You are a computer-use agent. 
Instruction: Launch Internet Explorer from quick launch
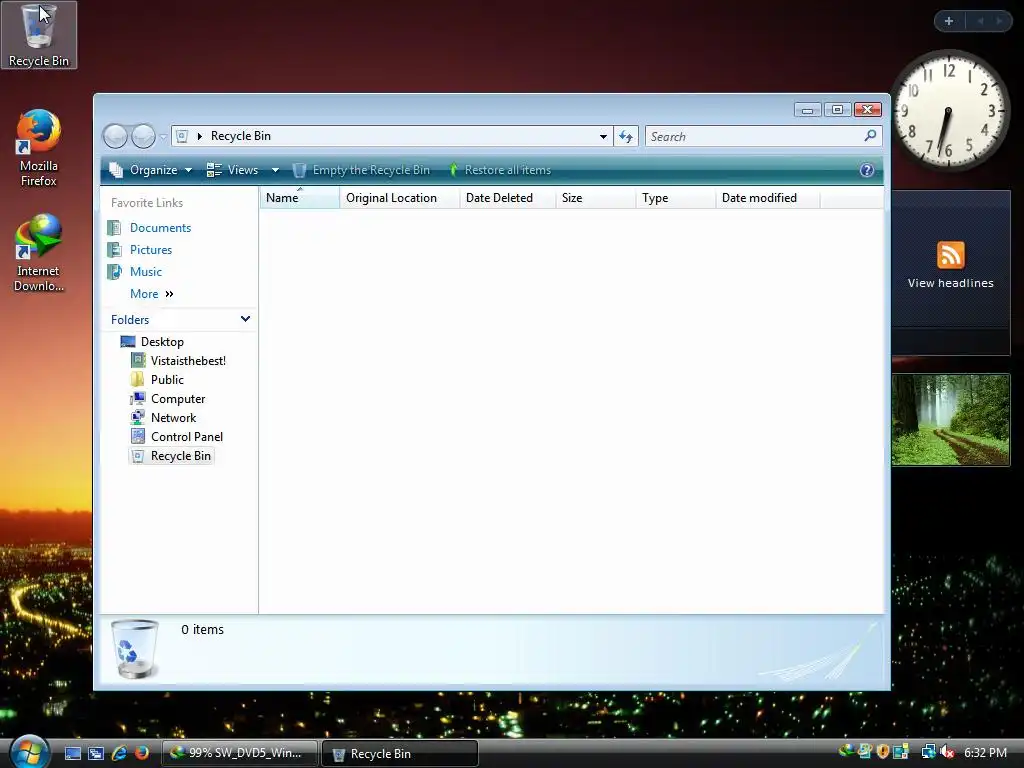pos(119,753)
